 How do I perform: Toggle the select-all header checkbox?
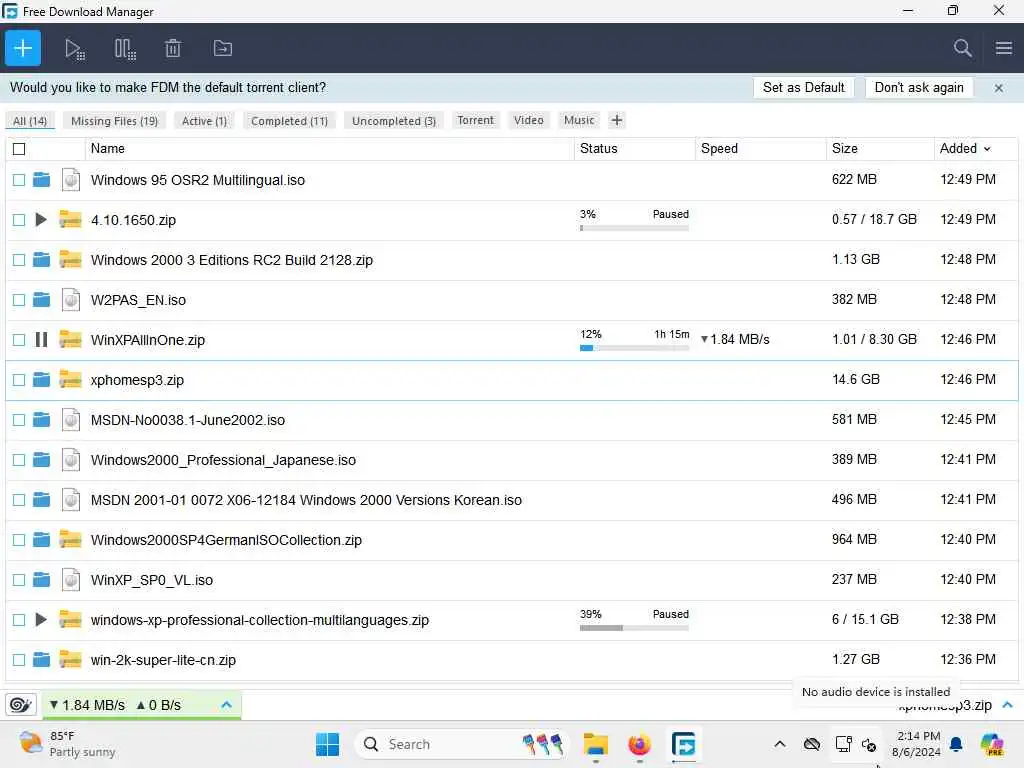point(19,149)
